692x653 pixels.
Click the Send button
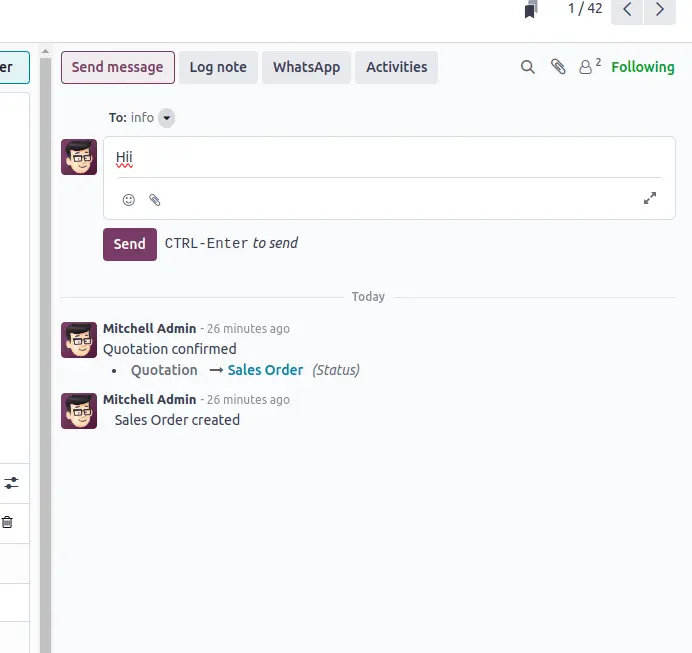tap(130, 244)
